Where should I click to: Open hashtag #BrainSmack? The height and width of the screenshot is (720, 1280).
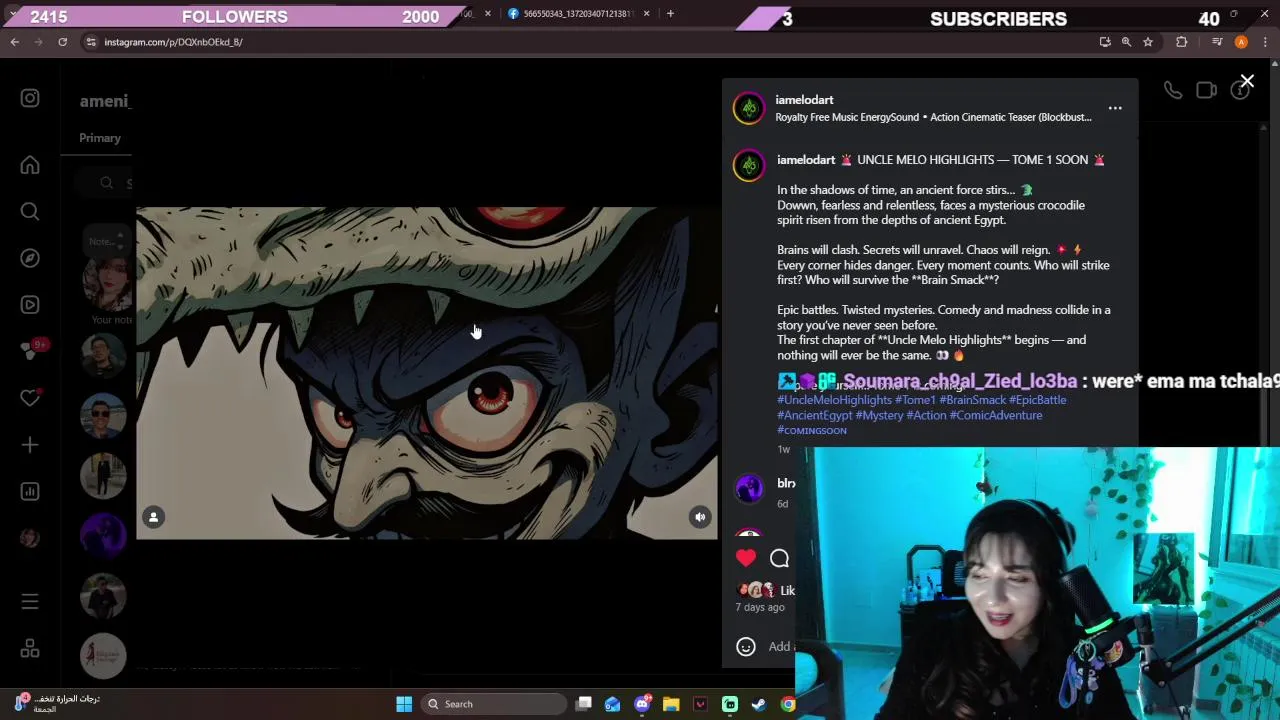click(972, 400)
